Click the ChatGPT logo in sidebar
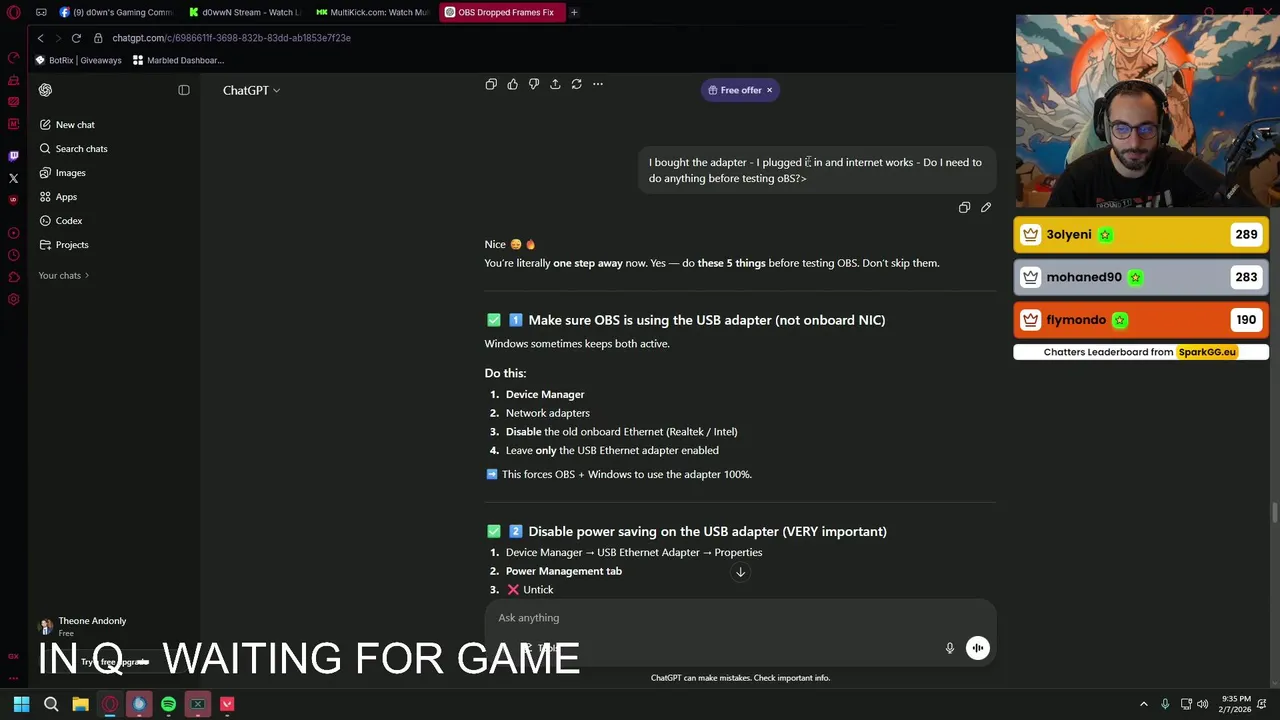Viewport: 1280px width, 720px height. pyautogui.click(x=45, y=90)
